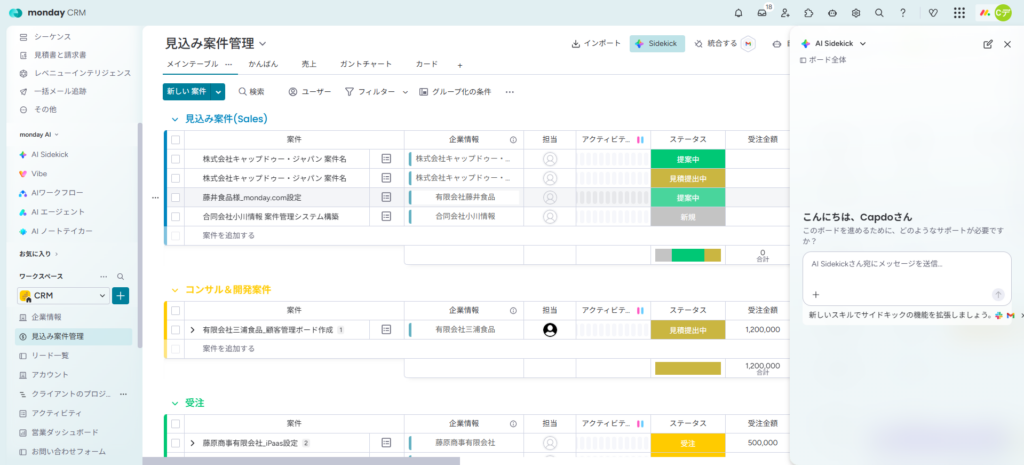Click the plus button beside CRM workspace
The image size is (1024, 465).
120,295
